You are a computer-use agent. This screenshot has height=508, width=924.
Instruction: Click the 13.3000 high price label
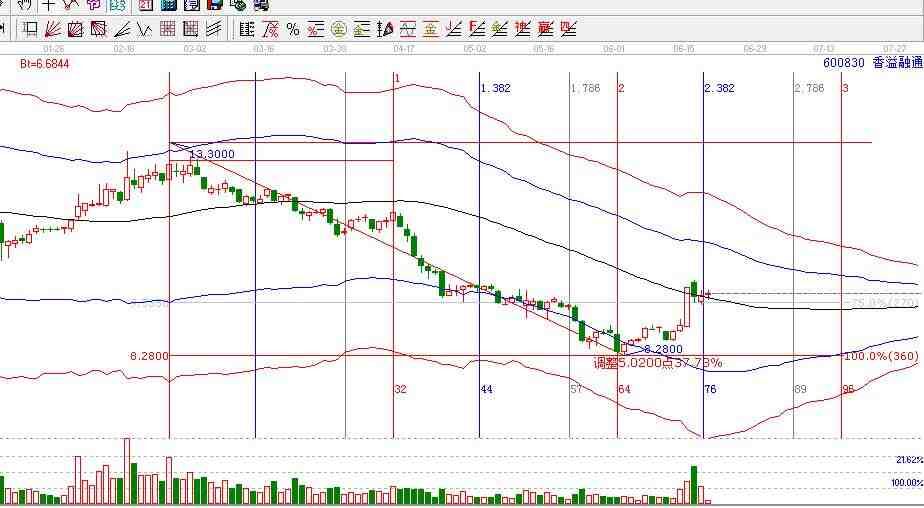pyautogui.click(x=212, y=154)
